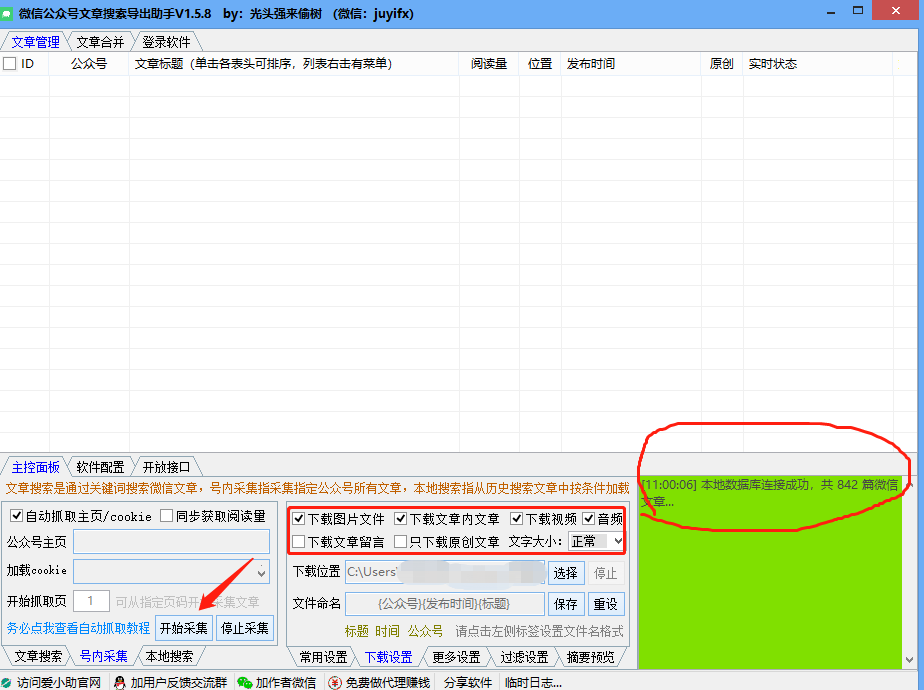The width and height of the screenshot is (924, 690).
Task: Sort by the 阅读量 column header
Action: click(x=489, y=64)
